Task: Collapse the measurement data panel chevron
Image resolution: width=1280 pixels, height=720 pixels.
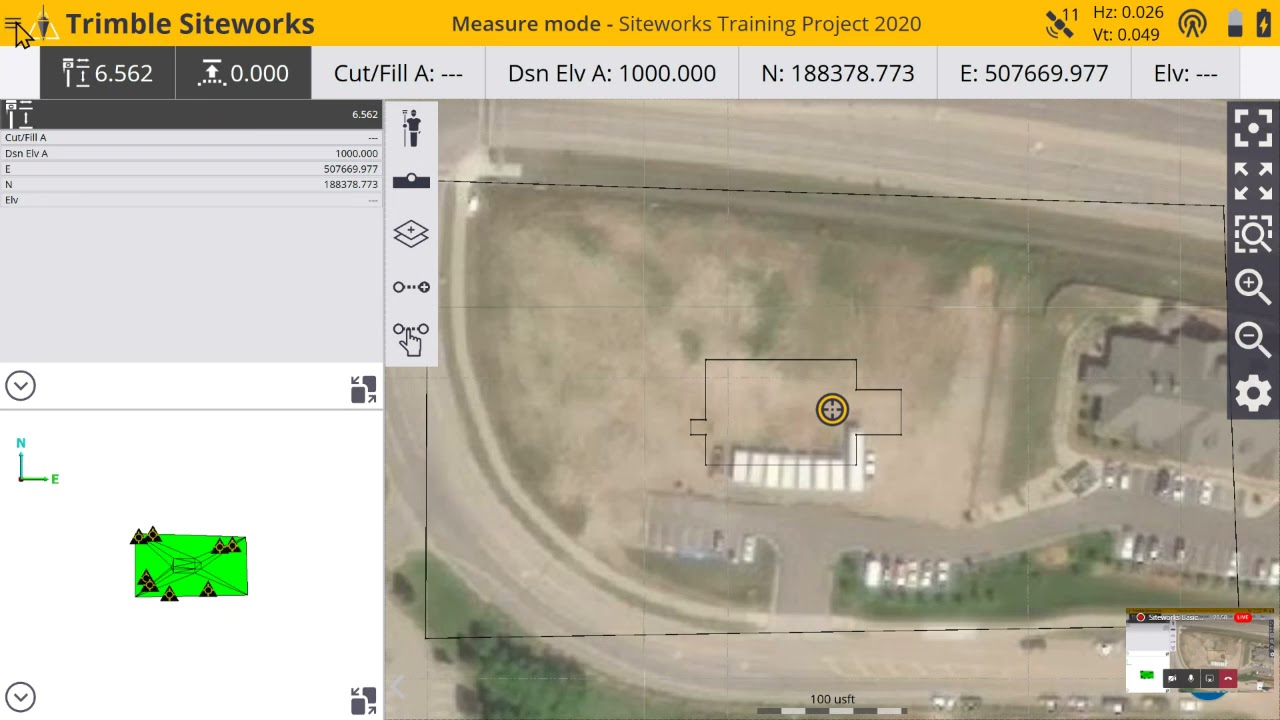Action: coord(20,385)
